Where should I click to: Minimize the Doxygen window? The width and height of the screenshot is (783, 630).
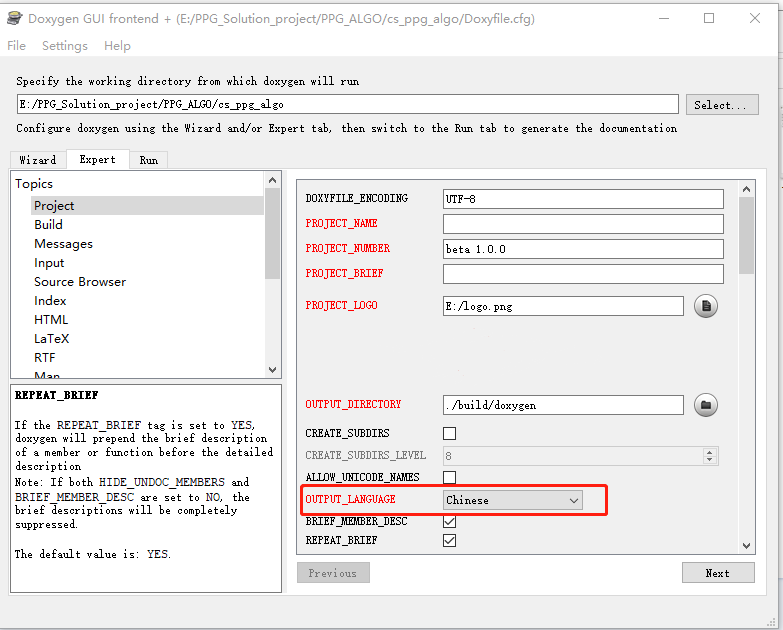click(664, 18)
